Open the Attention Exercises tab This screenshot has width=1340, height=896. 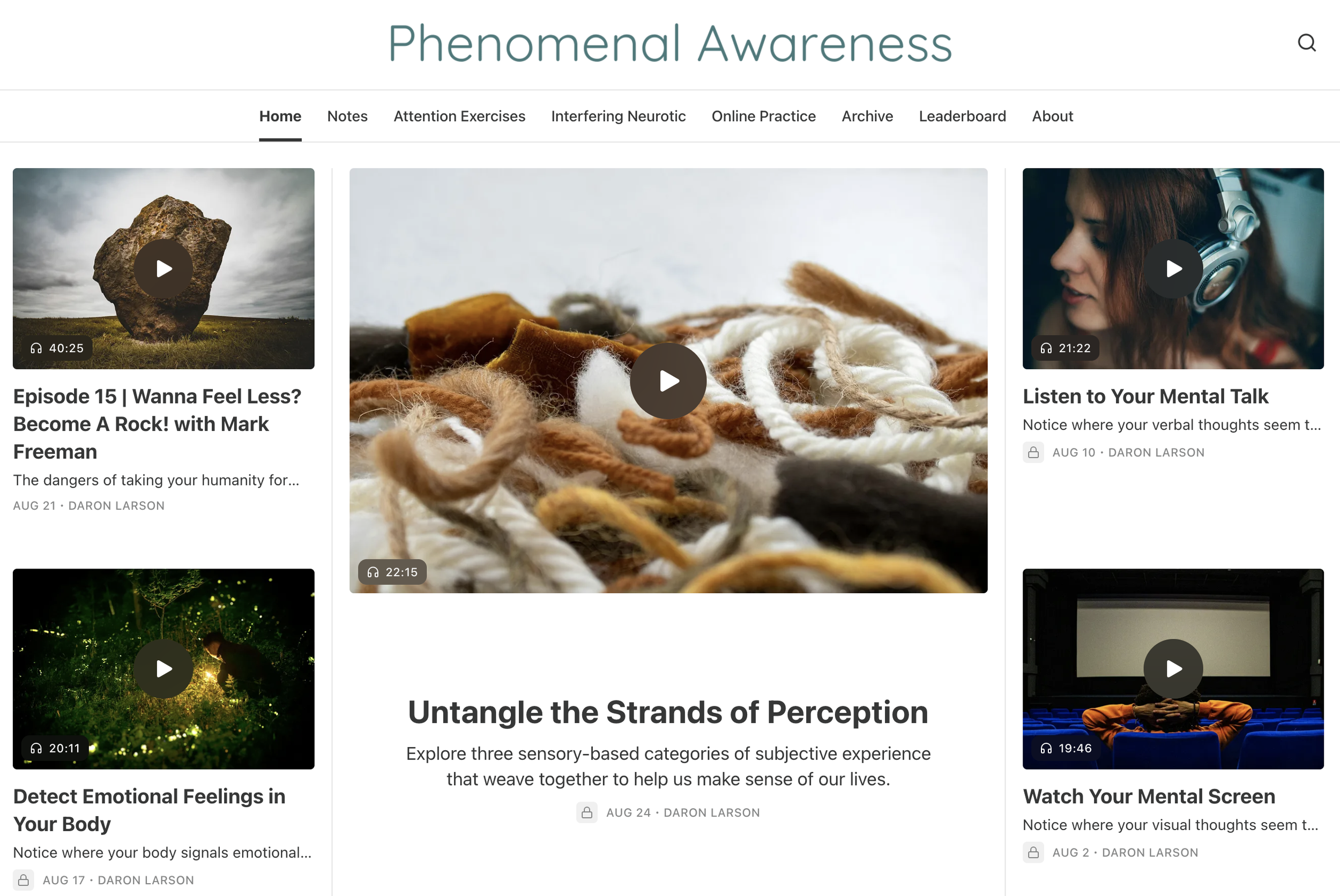click(459, 116)
